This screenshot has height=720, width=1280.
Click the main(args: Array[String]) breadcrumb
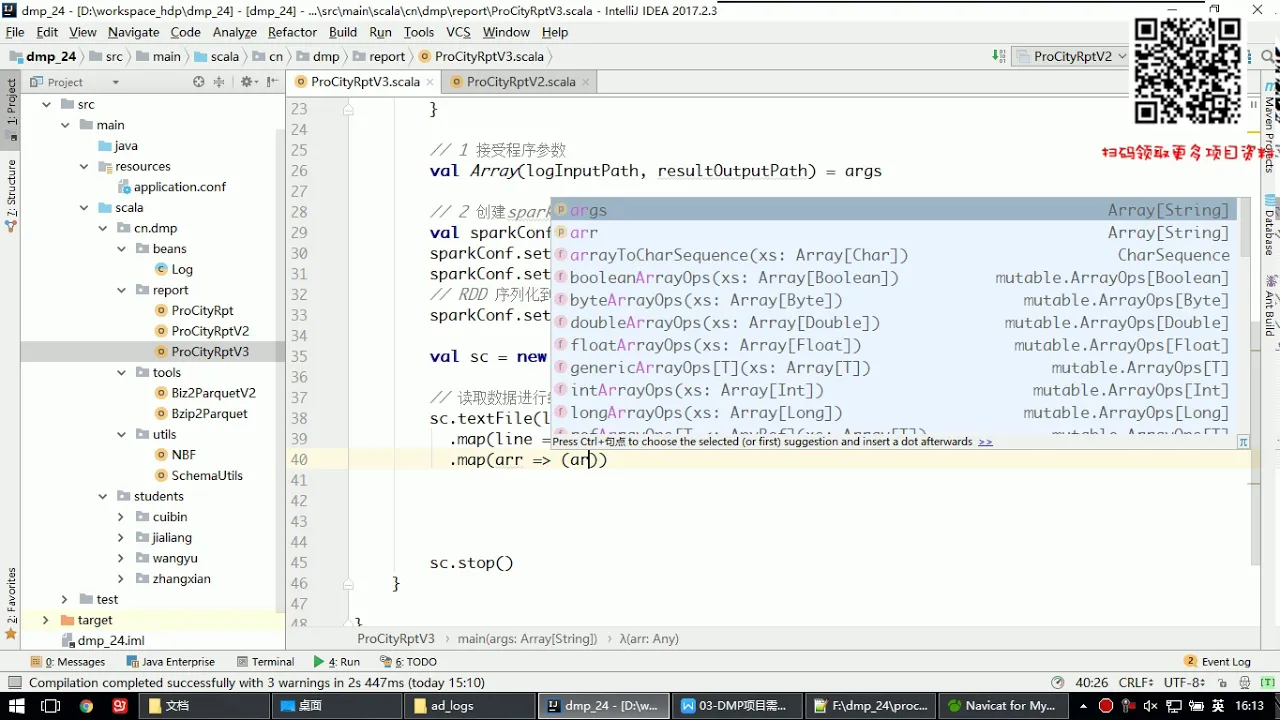tap(528, 638)
